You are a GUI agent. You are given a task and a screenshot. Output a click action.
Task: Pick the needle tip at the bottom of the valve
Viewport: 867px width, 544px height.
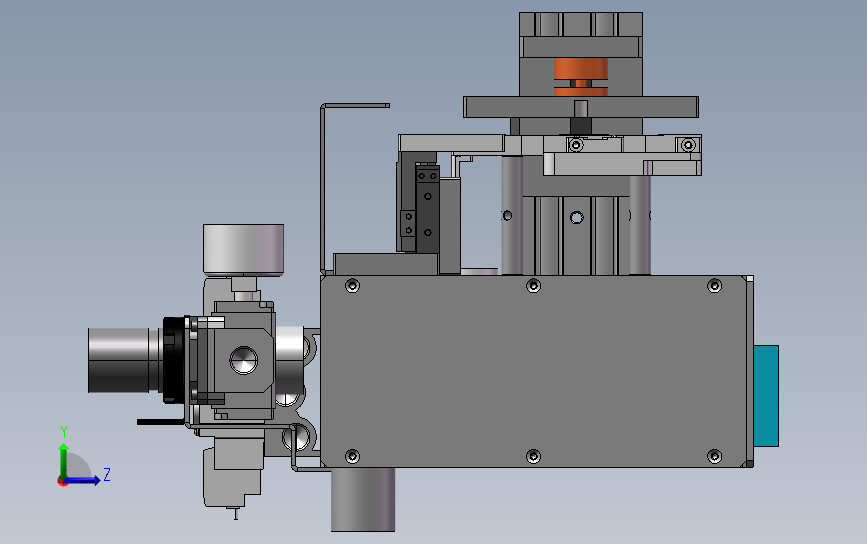236,513
